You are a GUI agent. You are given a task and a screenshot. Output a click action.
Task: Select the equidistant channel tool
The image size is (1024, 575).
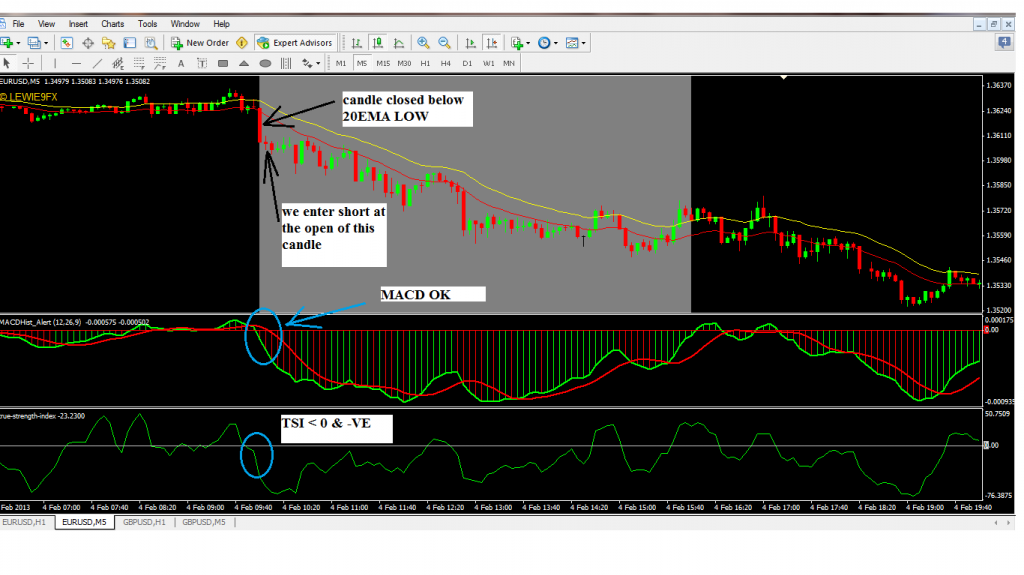(x=118, y=63)
